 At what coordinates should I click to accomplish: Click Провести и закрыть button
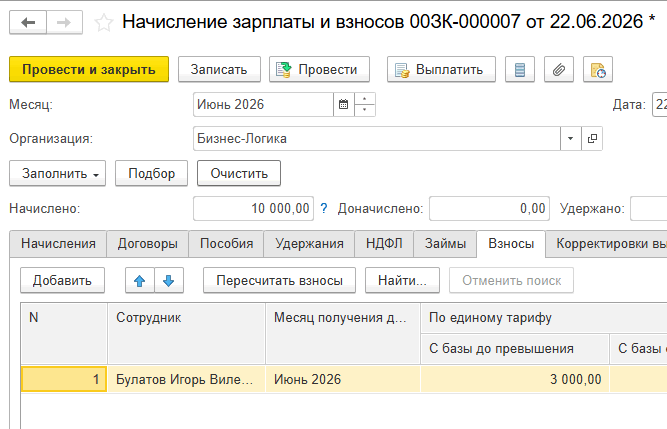point(89,69)
